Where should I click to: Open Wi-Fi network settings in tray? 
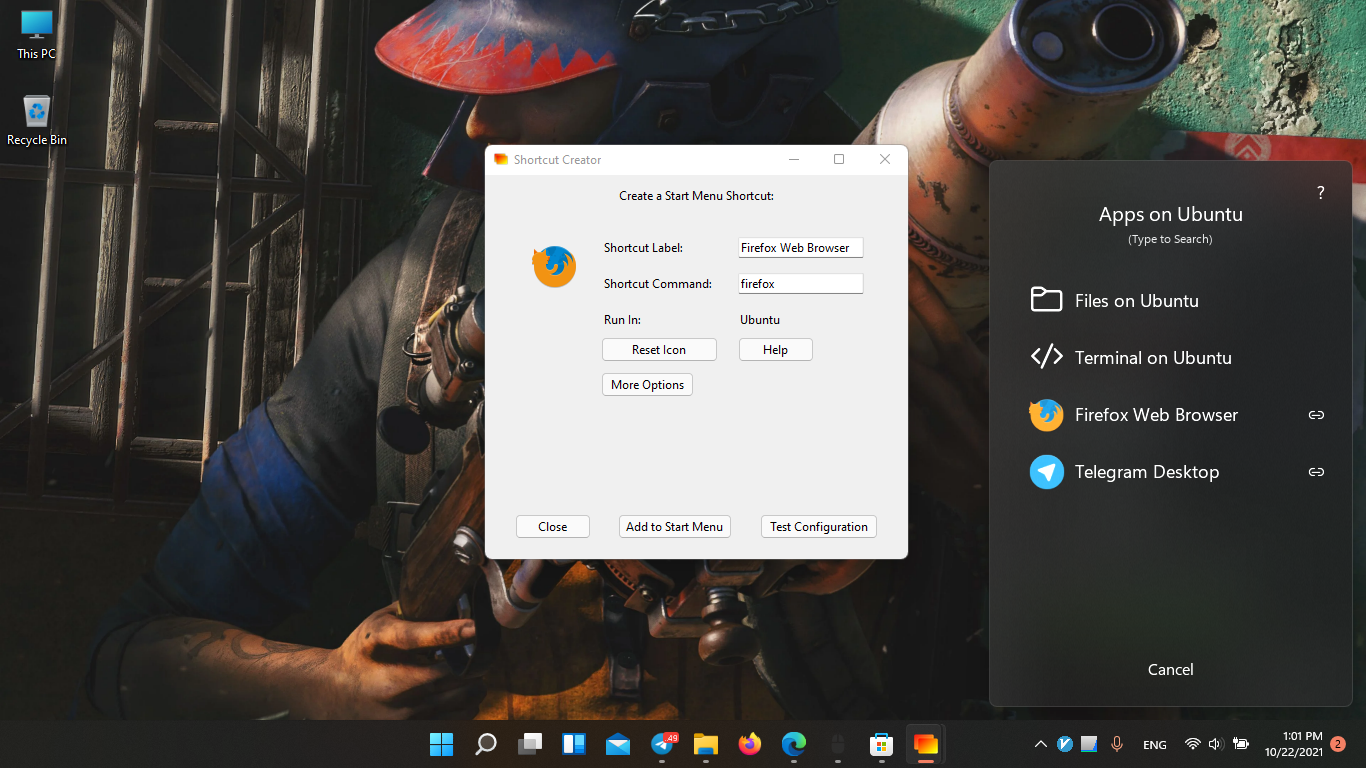coord(1192,744)
